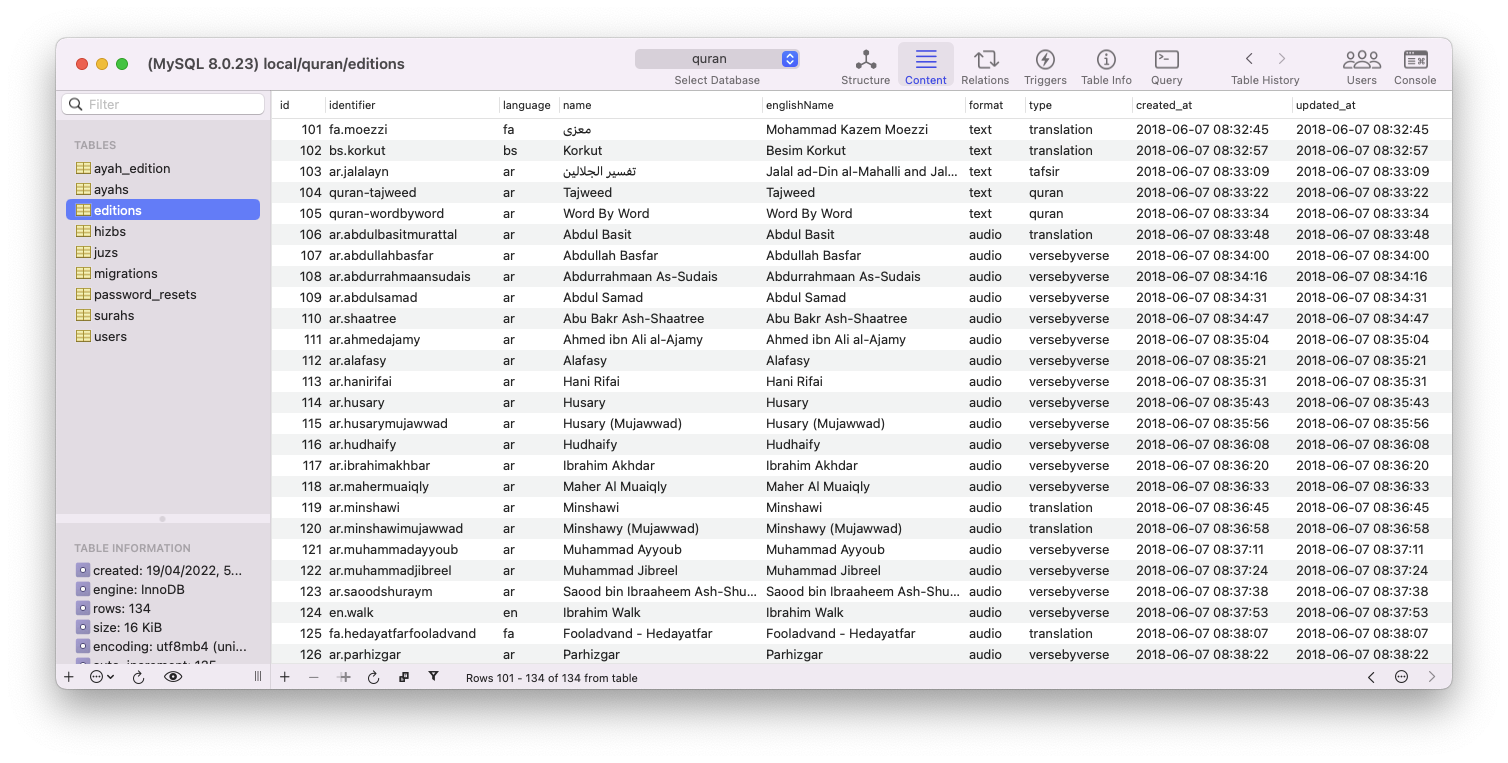Click the sidebar pane splitter dot
Viewport: 1508px width, 763px height.
point(163,519)
